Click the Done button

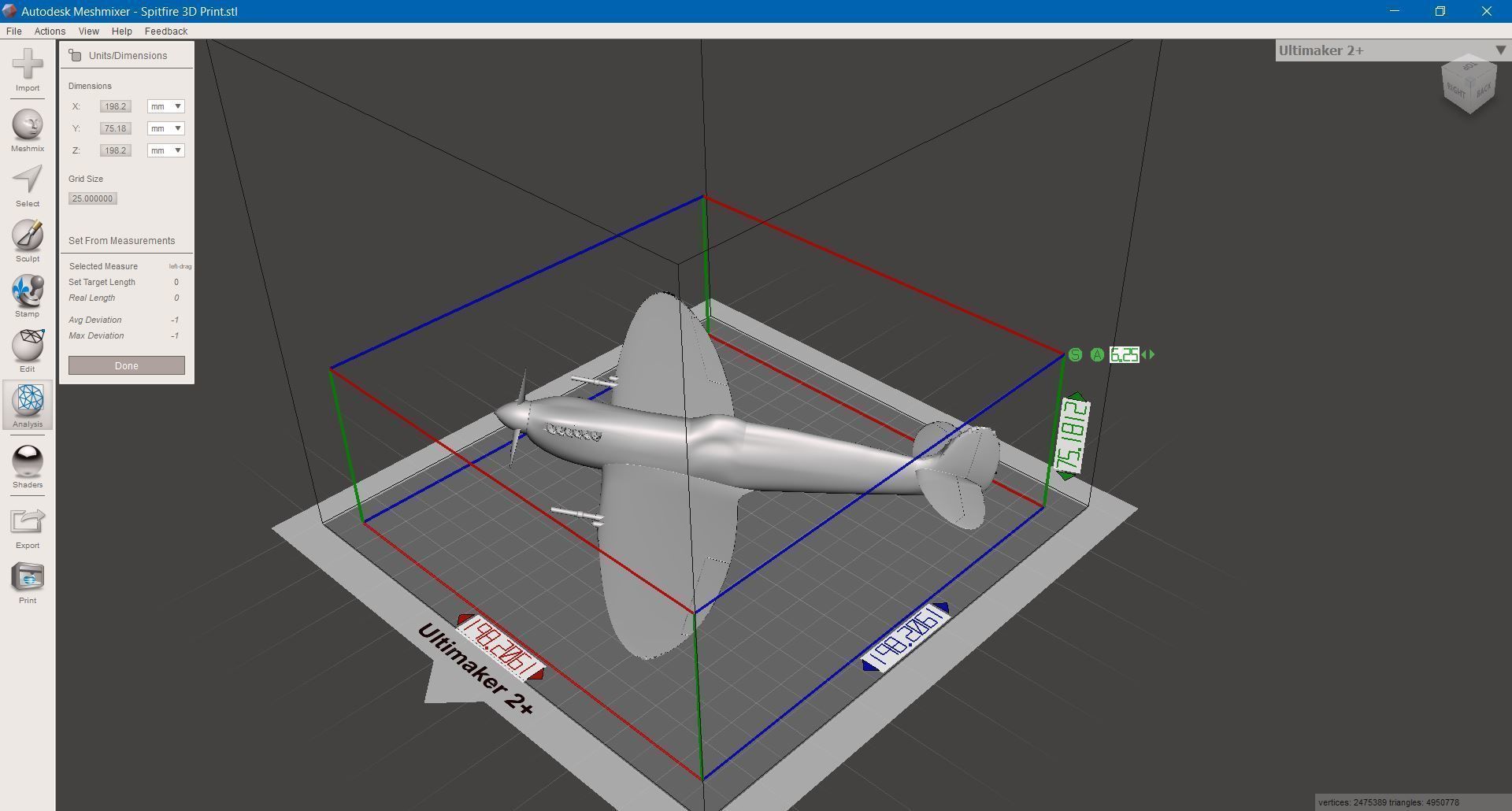(x=126, y=365)
